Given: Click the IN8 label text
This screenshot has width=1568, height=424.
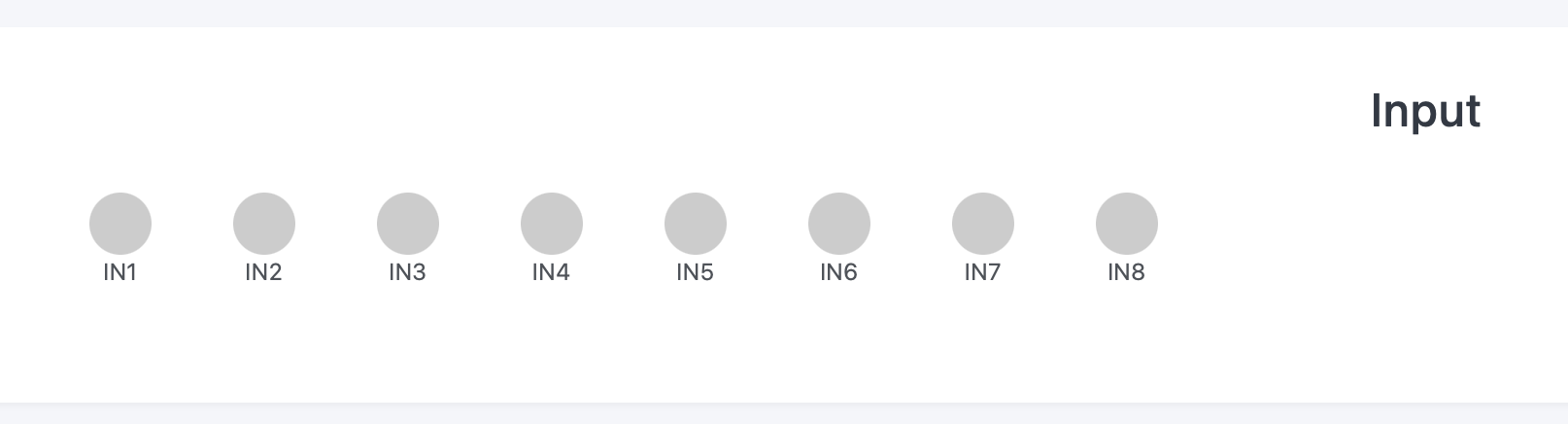Looking at the screenshot, I should [1126, 273].
